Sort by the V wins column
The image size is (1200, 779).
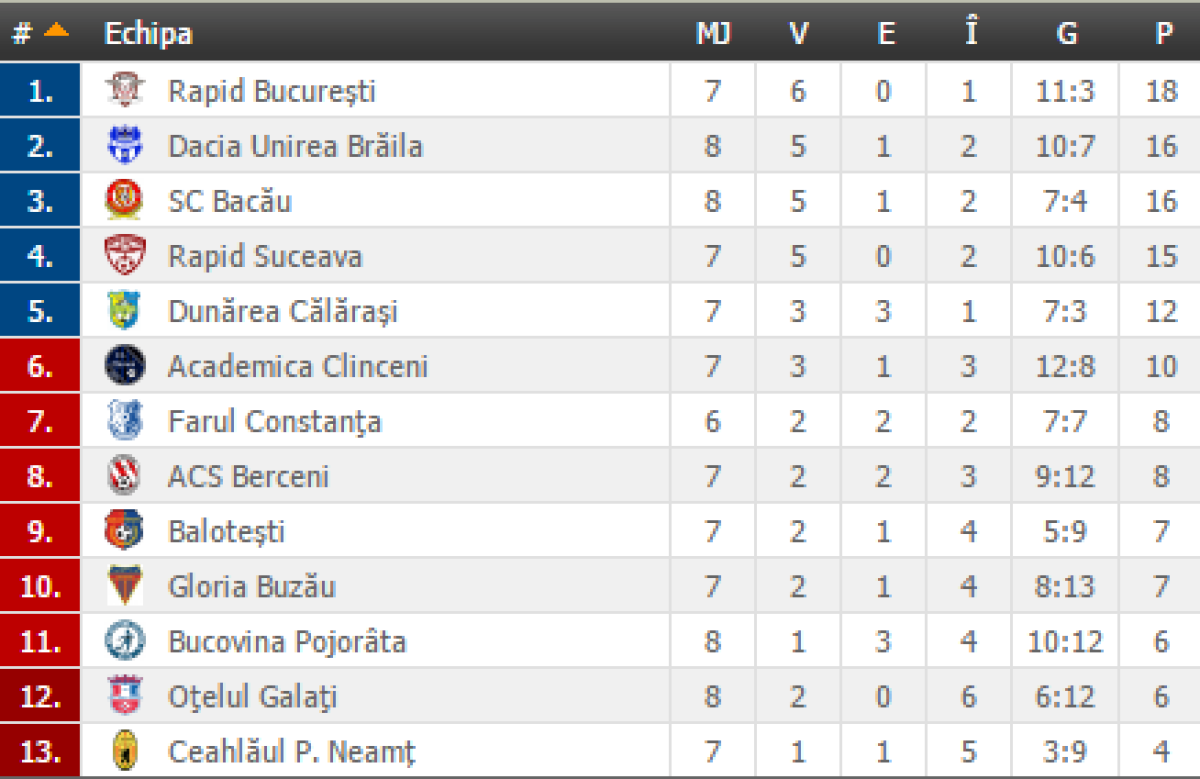click(798, 32)
